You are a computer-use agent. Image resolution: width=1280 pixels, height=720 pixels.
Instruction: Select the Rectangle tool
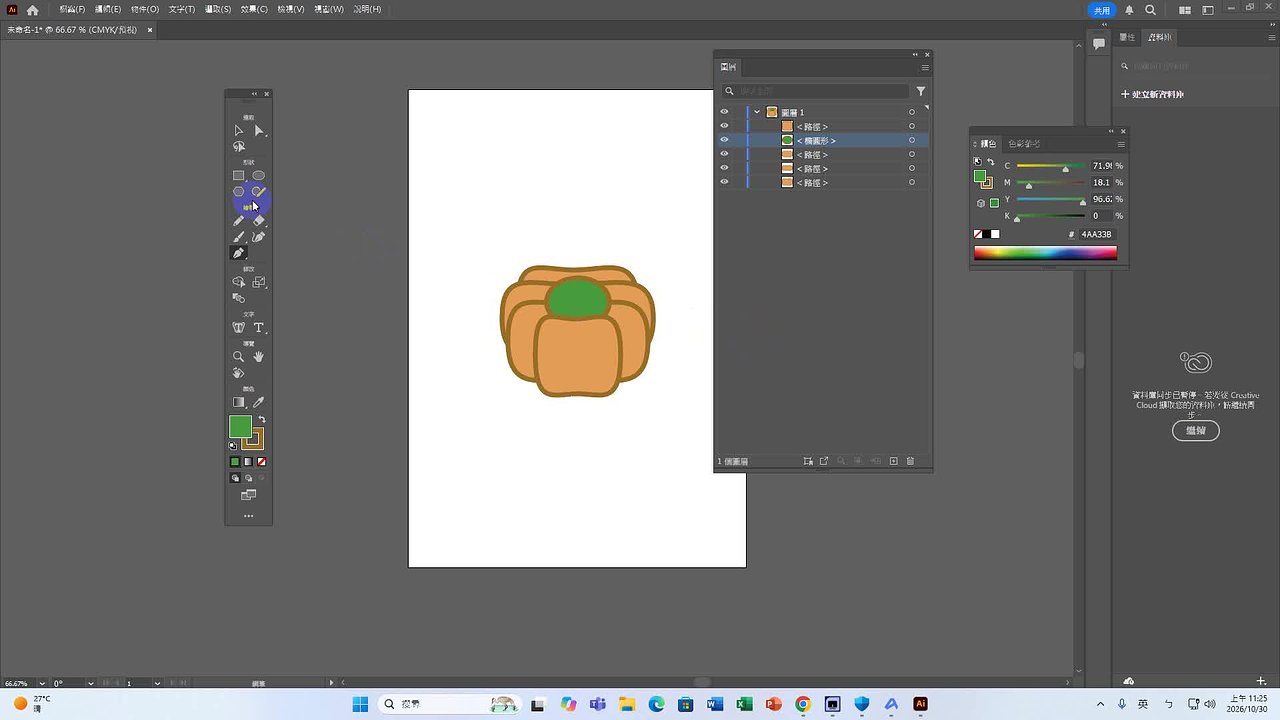238,175
